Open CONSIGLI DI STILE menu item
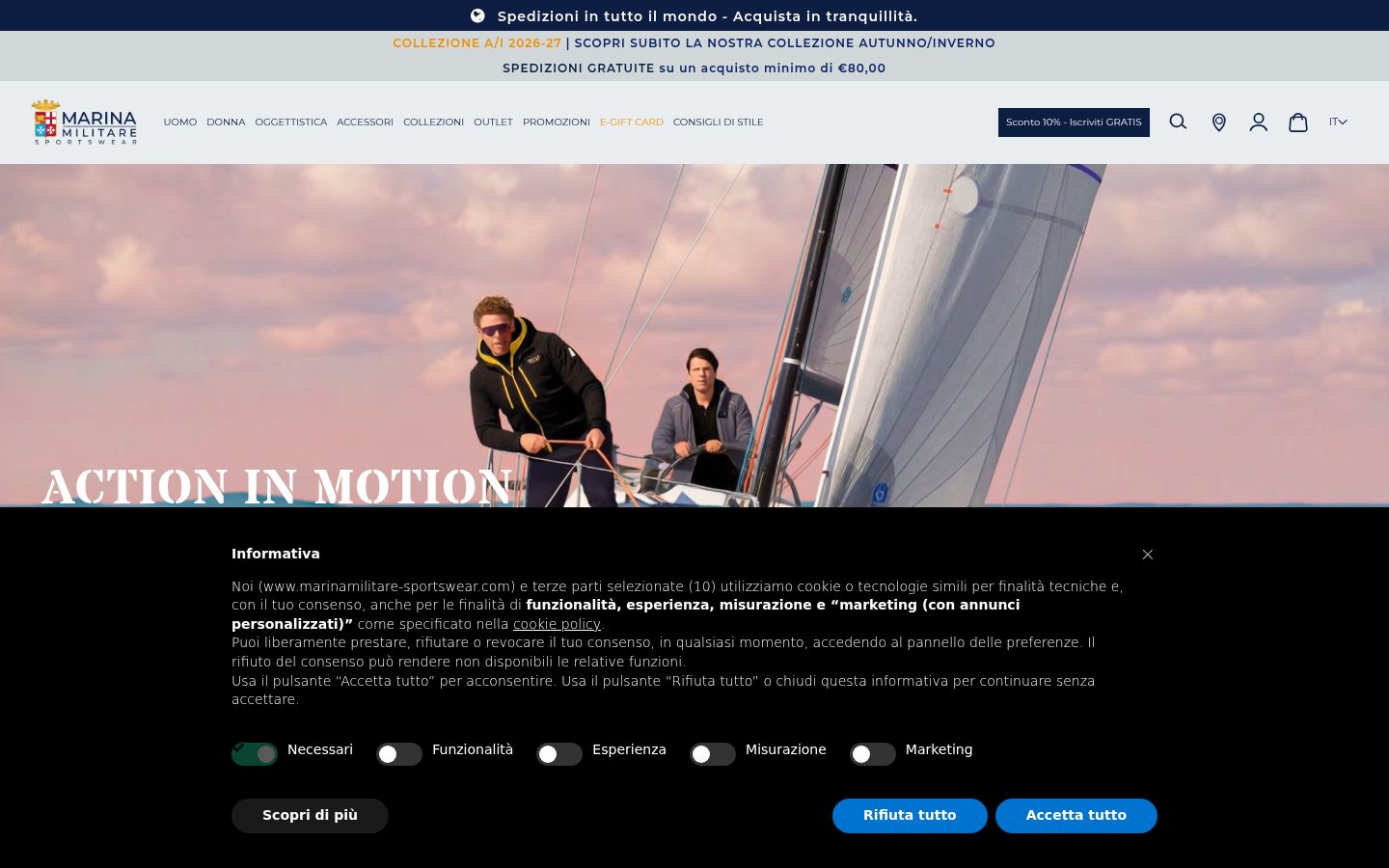 point(719,122)
